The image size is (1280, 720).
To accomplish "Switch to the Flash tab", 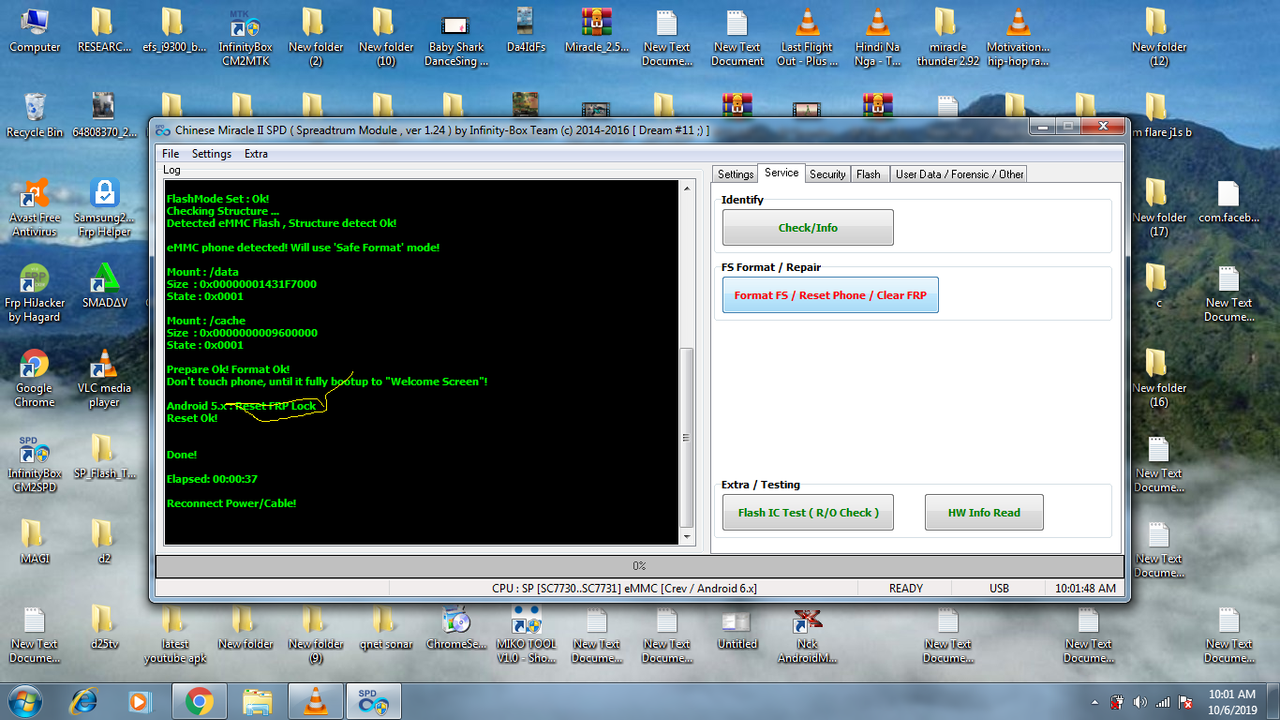I will tap(869, 174).
